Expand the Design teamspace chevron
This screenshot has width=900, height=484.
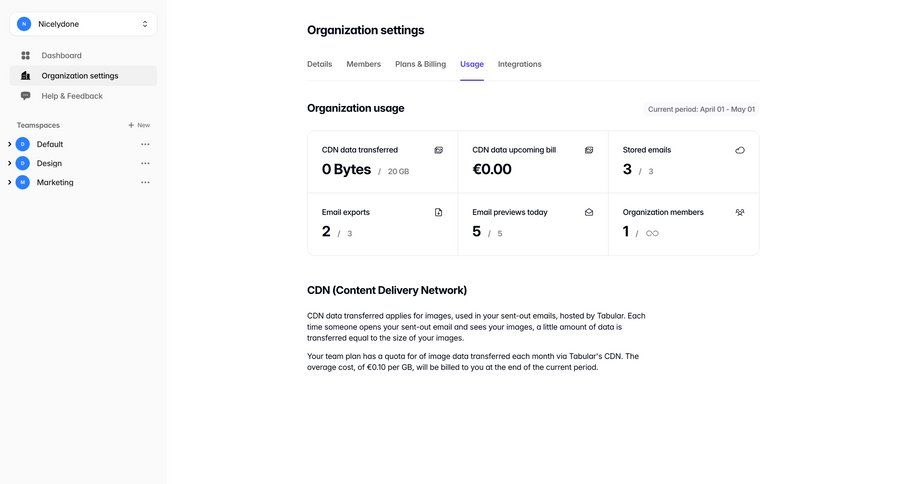tap(9, 163)
